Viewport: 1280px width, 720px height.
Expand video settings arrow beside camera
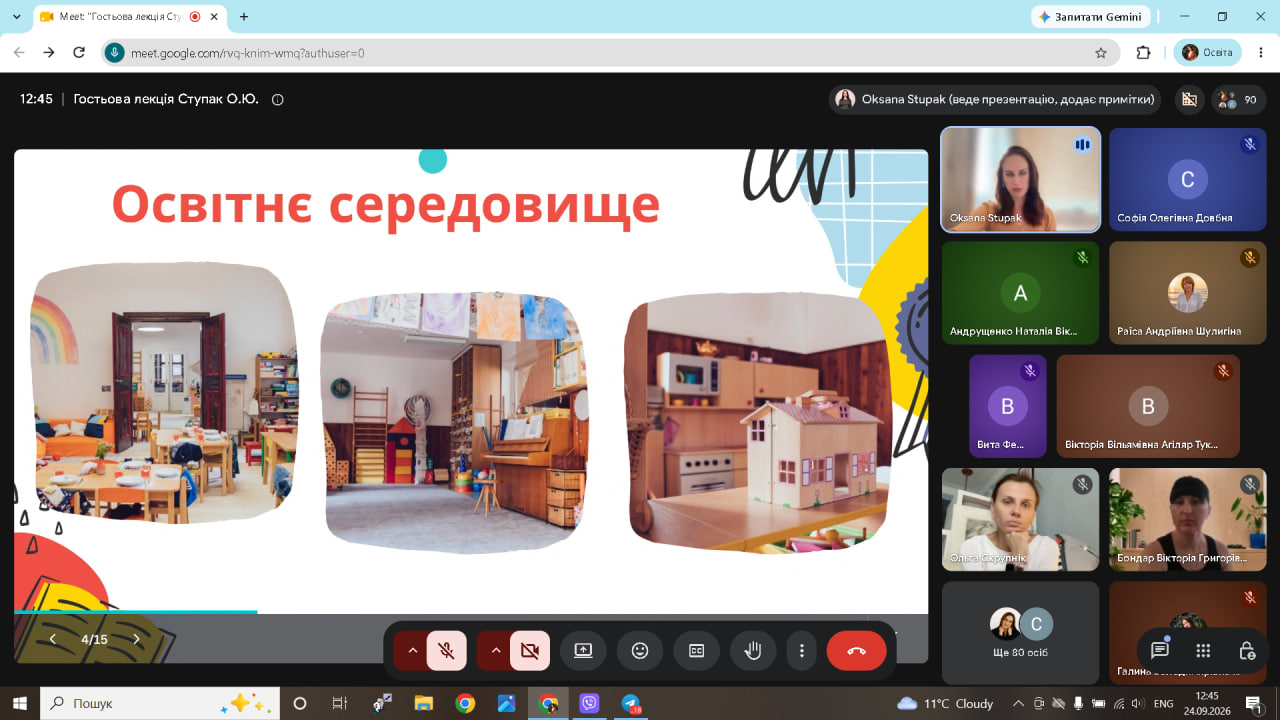[495, 651]
